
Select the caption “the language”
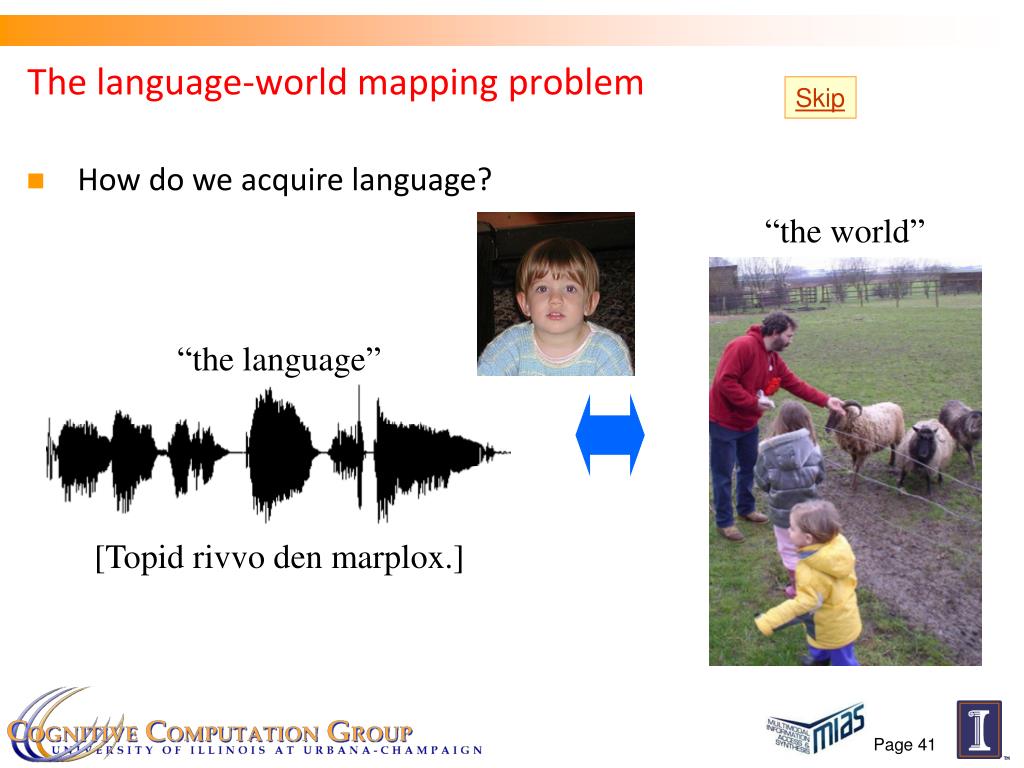[279, 359]
